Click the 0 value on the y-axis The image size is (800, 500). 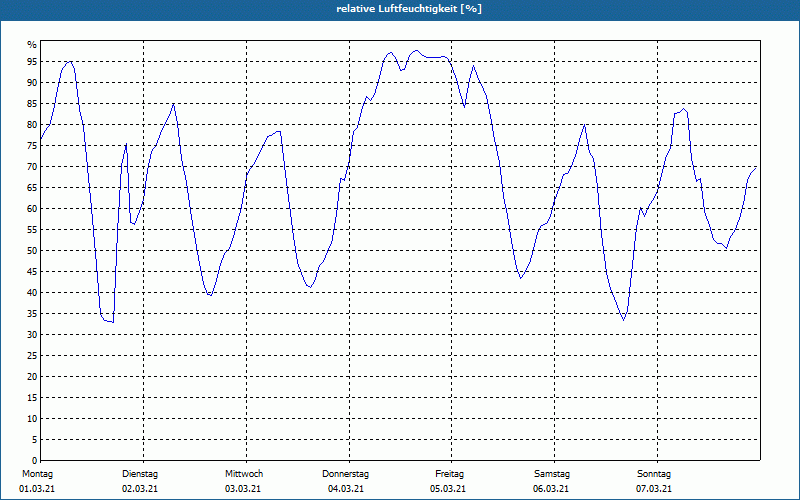35,461
